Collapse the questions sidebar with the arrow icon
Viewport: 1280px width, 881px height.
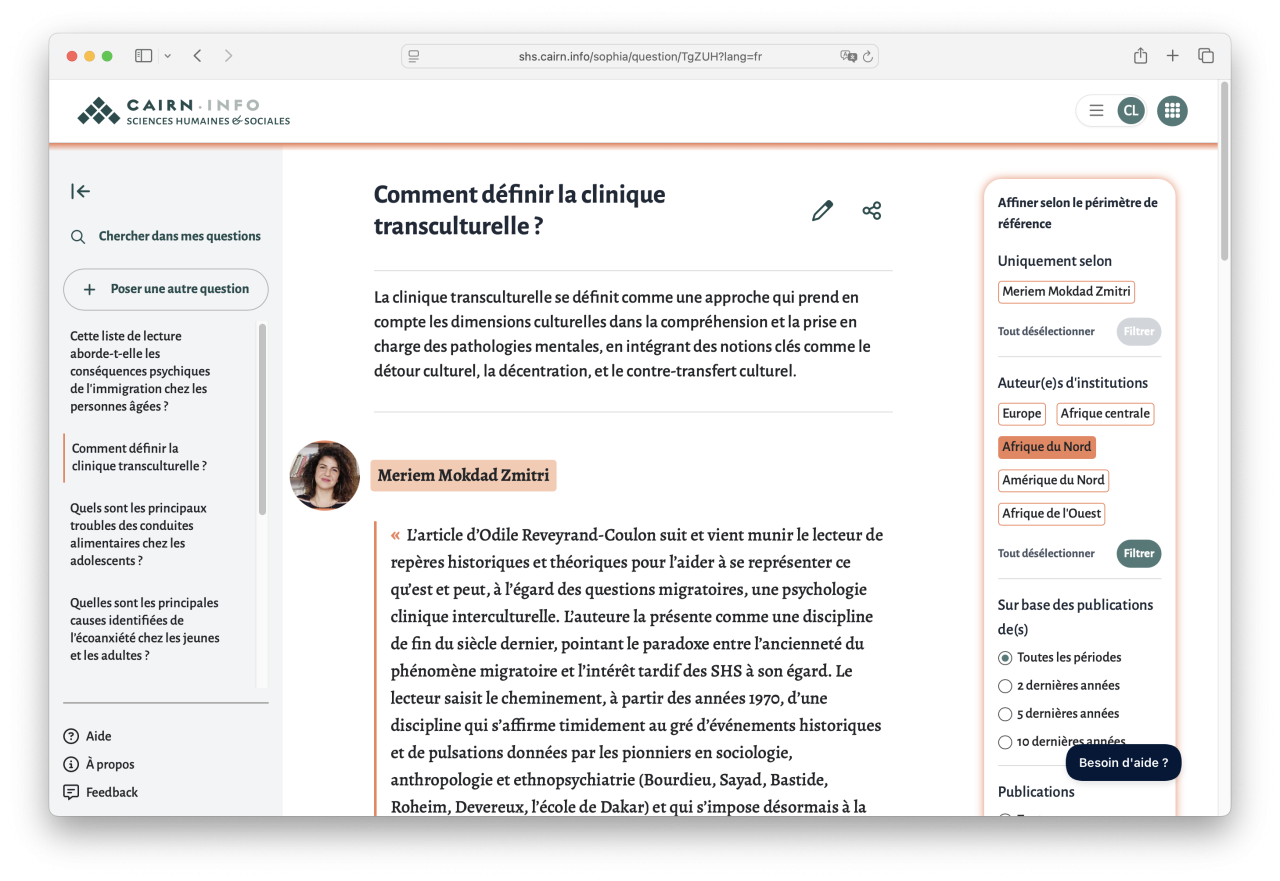click(x=80, y=191)
